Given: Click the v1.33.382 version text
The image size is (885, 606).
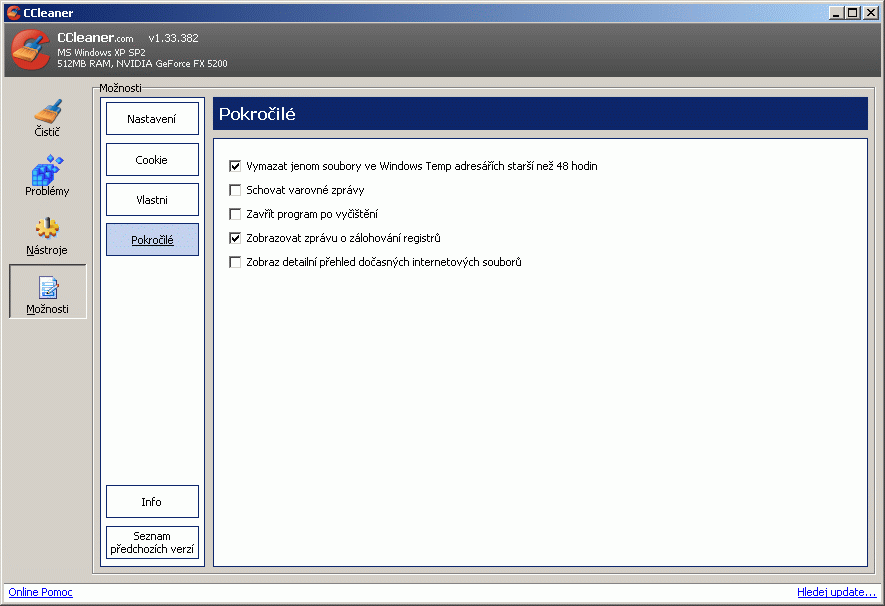Looking at the screenshot, I should (x=173, y=38).
